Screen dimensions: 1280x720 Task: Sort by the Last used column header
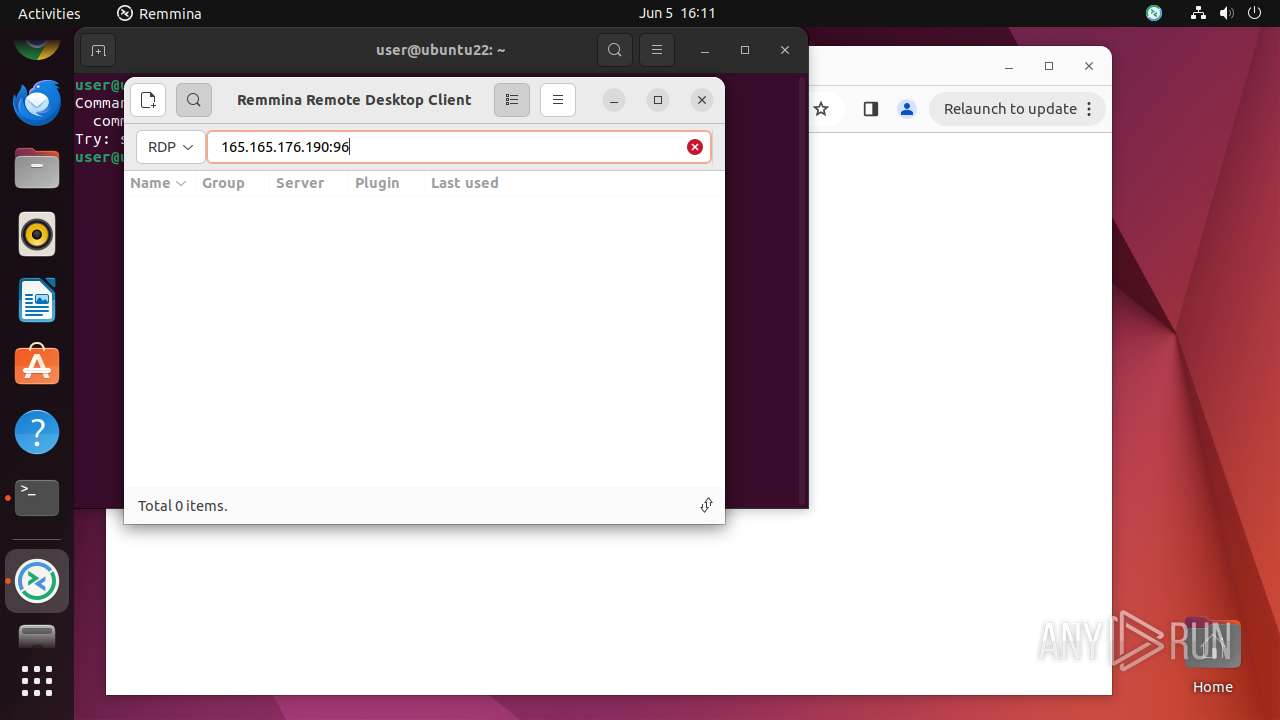click(464, 183)
